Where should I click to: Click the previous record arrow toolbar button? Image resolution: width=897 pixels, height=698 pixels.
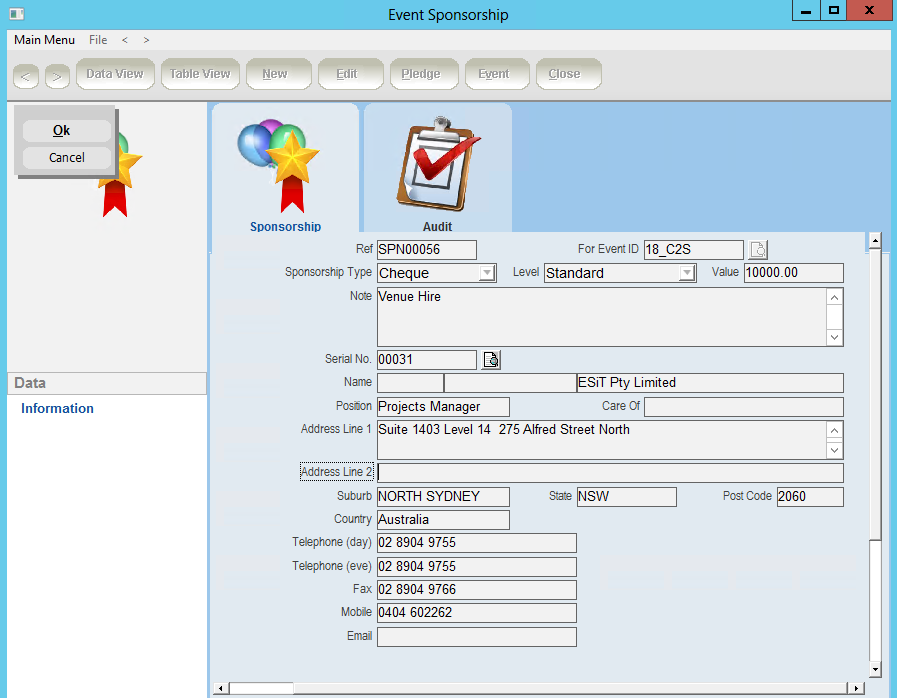tap(26, 76)
